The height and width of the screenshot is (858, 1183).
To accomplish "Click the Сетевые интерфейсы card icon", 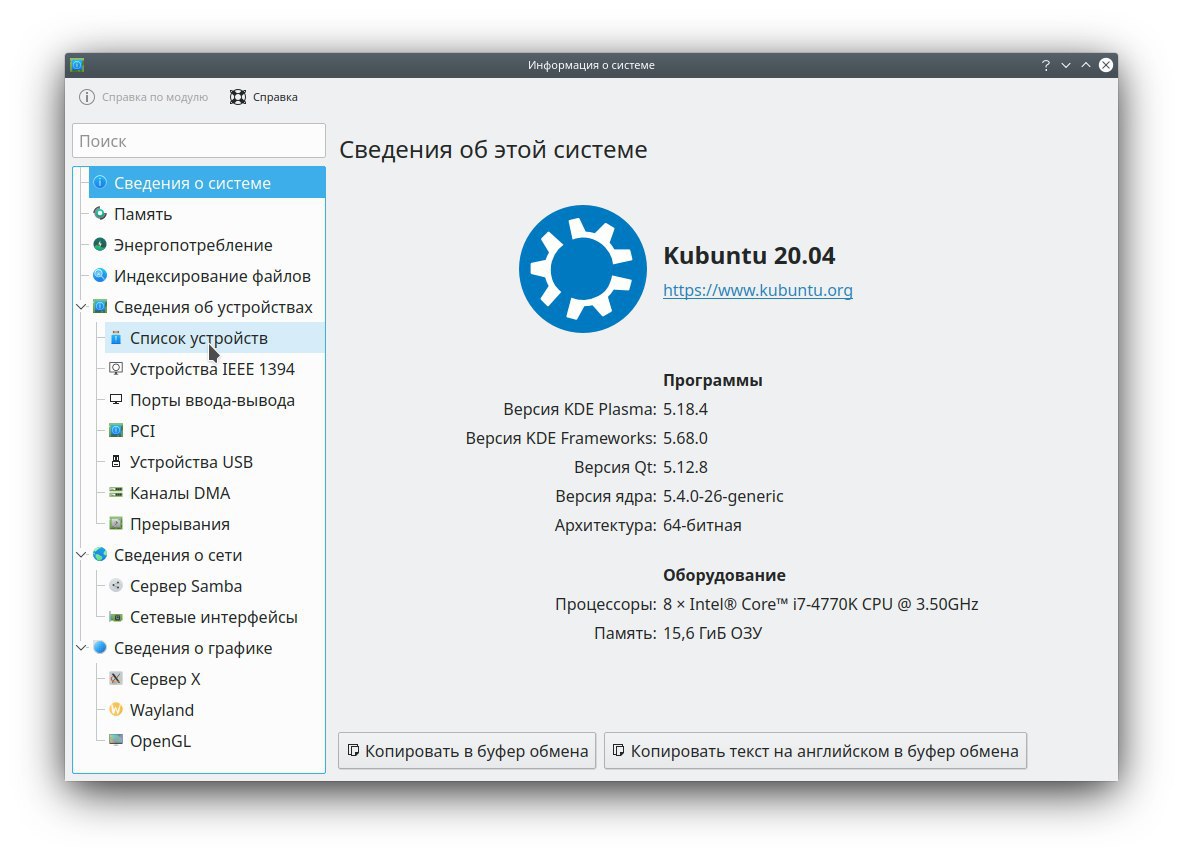I will tap(115, 617).
